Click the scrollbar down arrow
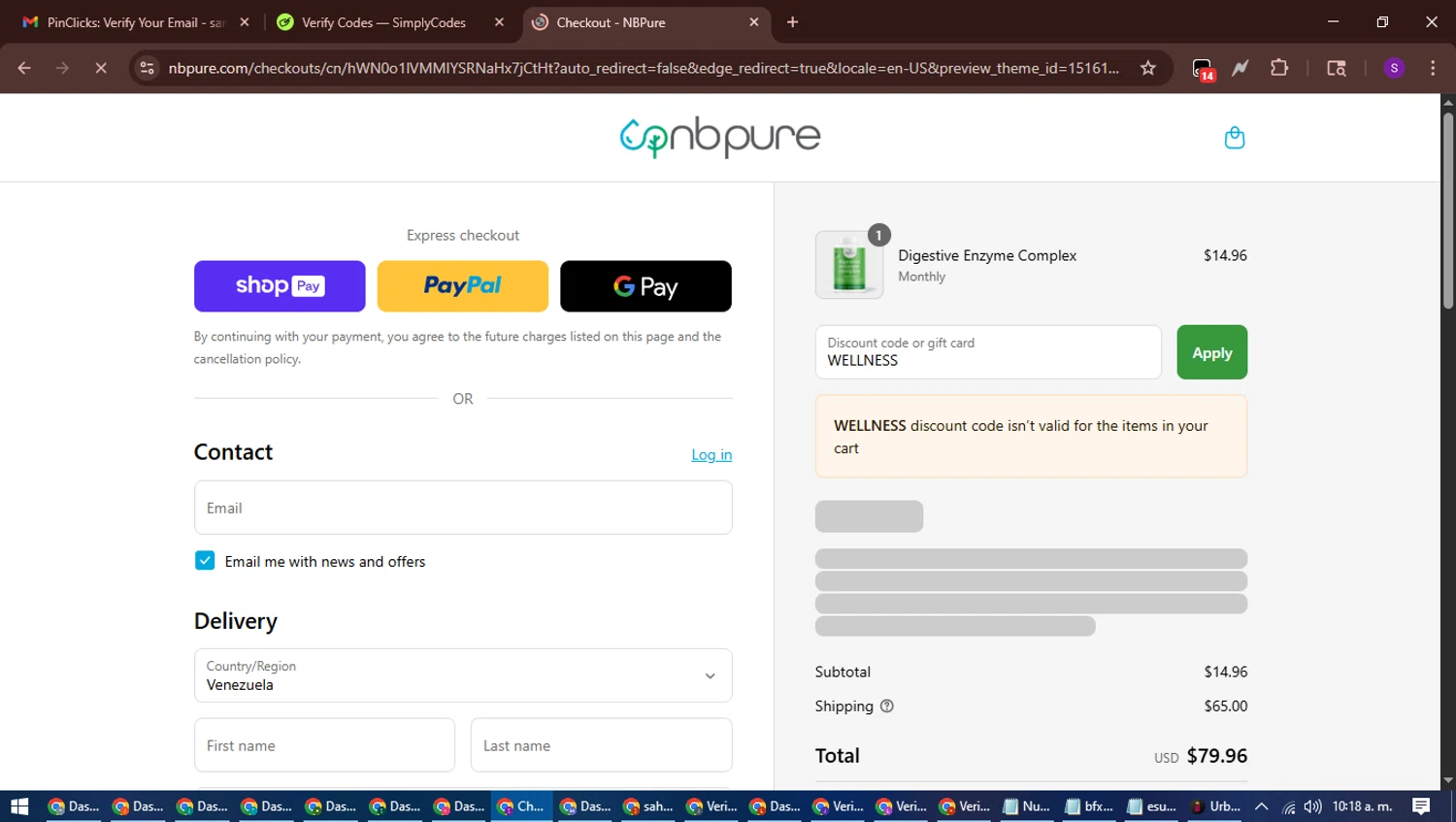Viewport: 1456px width, 822px height. [x=1447, y=780]
